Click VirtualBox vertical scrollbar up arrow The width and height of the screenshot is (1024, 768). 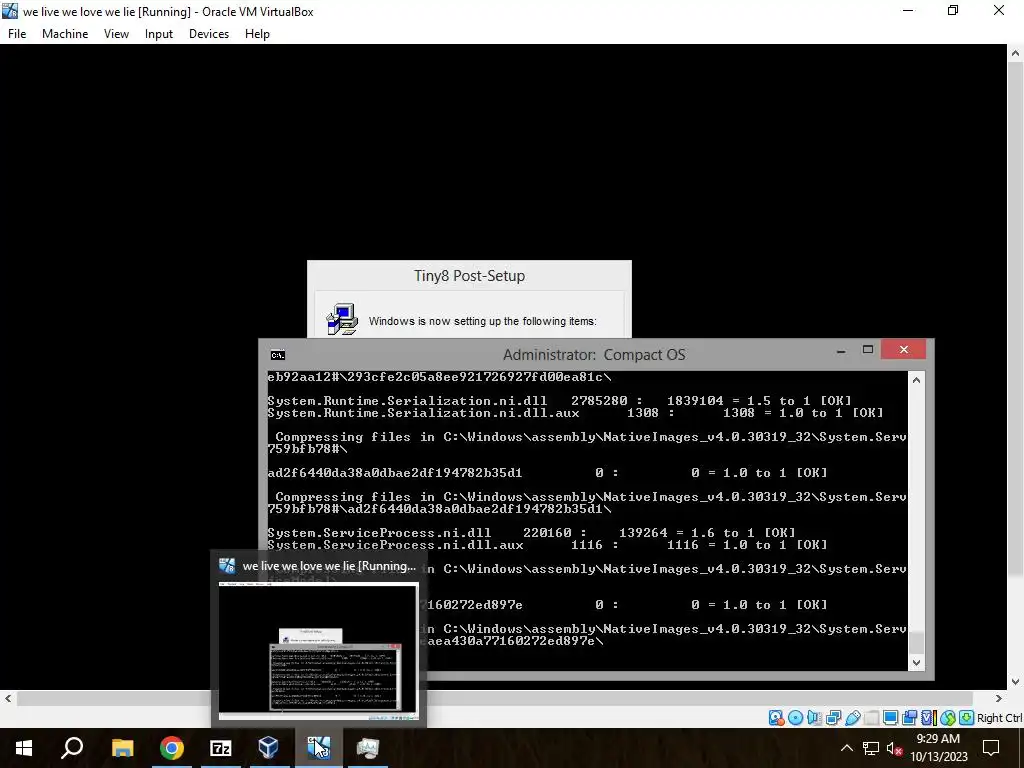click(1016, 54)
